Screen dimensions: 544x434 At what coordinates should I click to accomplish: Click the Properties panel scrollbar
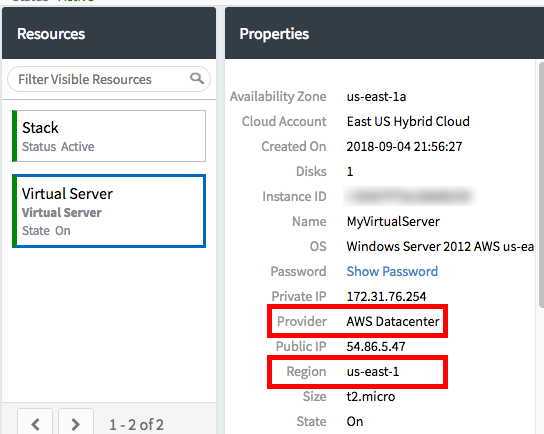tap(541, 185)
